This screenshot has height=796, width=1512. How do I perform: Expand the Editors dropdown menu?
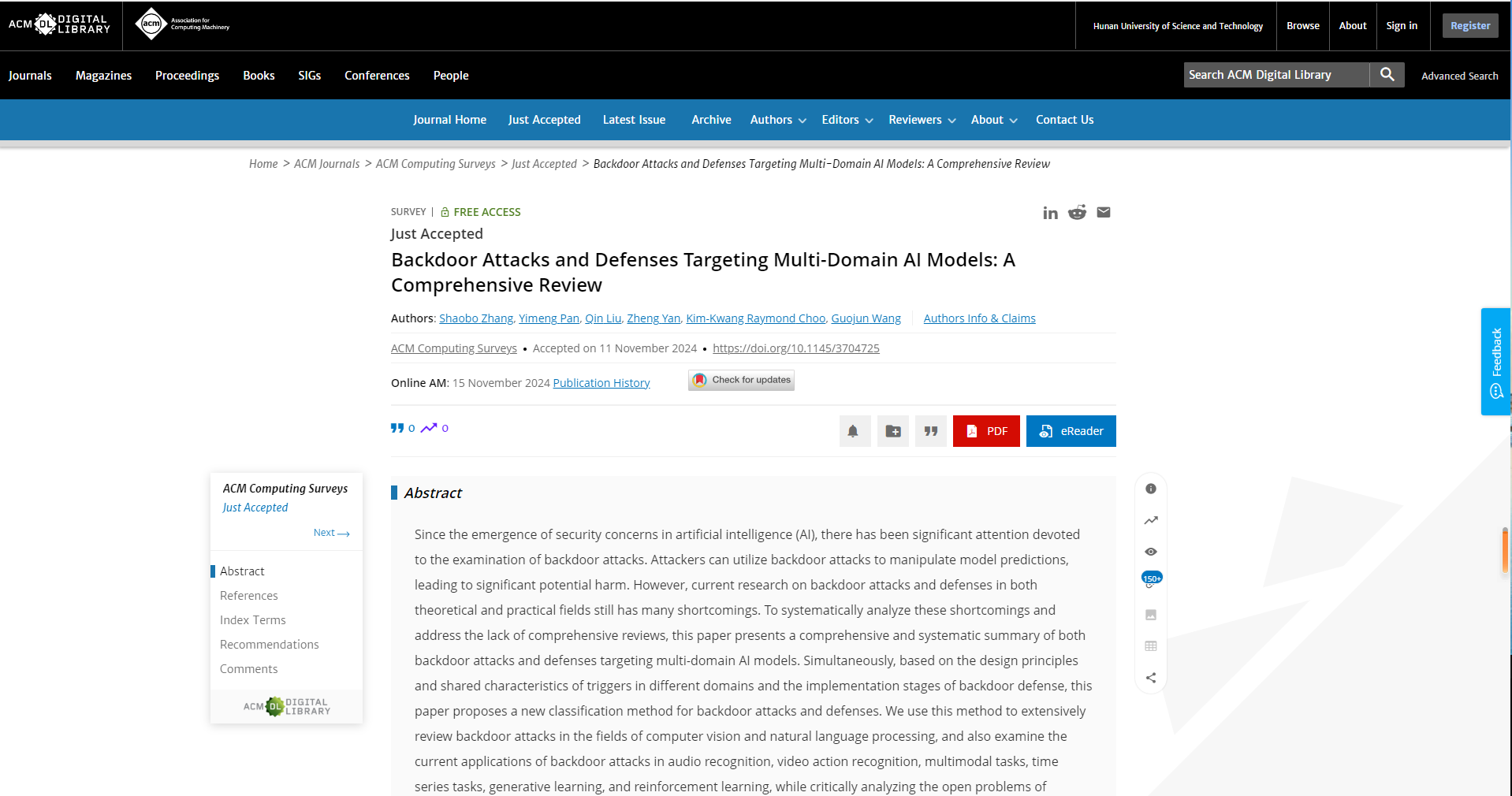pos(847,120)
